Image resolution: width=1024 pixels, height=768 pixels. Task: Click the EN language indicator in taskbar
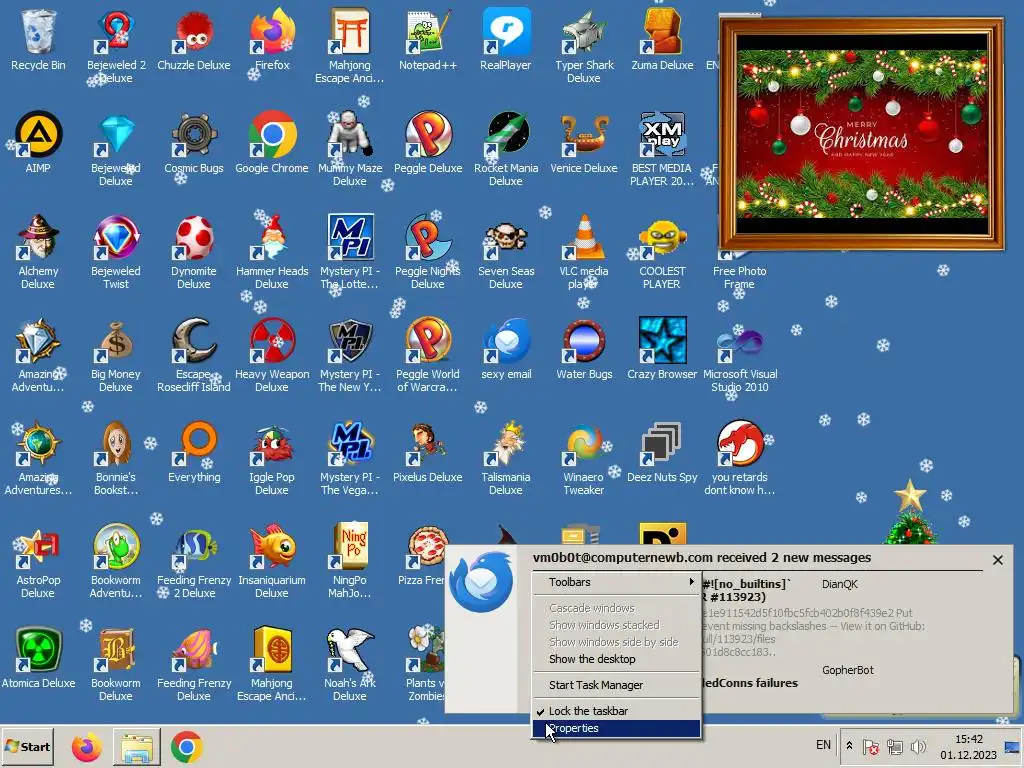click(x=823, y=745)
